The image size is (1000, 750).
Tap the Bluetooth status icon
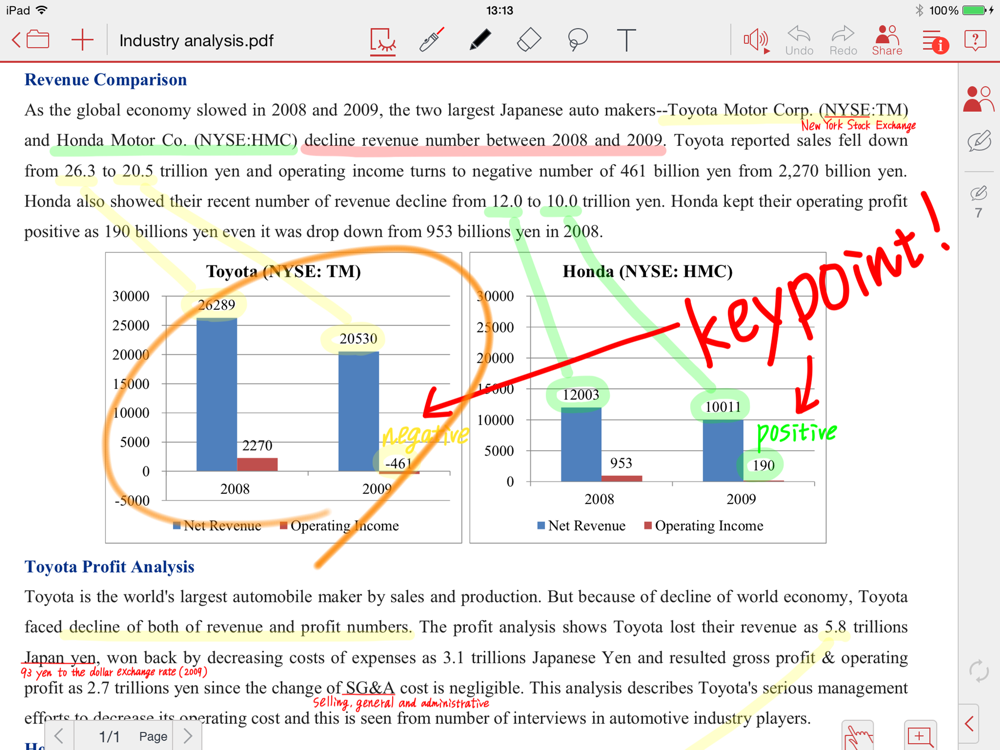coord(919,10)
